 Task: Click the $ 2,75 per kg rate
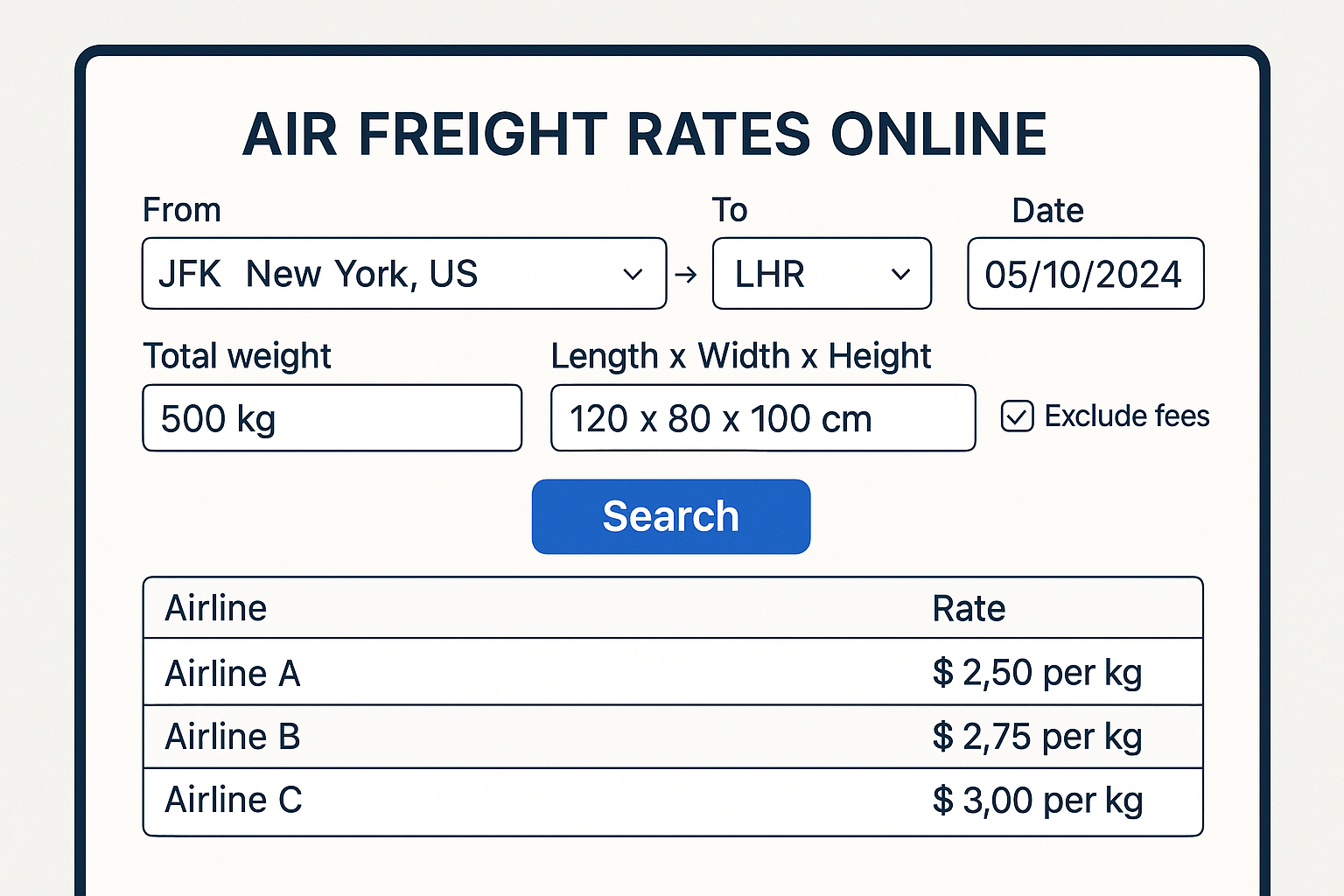click(x=1038, y=737)
